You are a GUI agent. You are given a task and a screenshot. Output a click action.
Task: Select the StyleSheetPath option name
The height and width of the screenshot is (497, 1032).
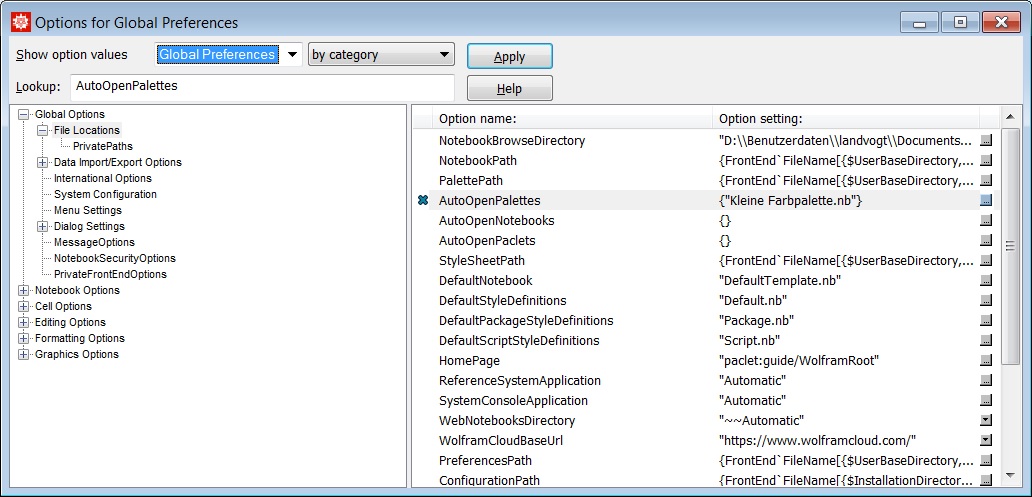tap(482, 261)
